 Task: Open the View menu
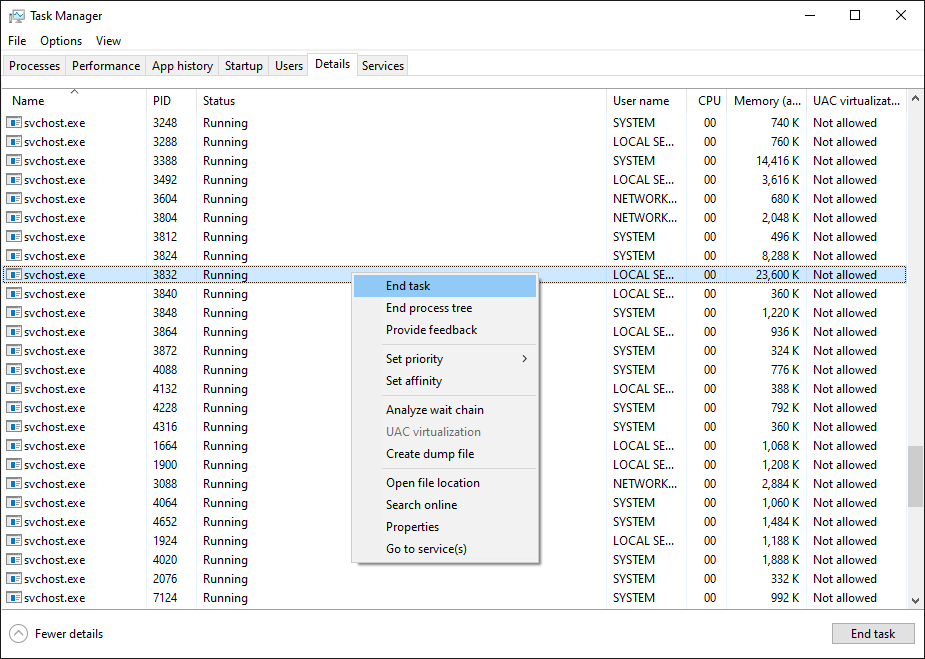[109, 41]
